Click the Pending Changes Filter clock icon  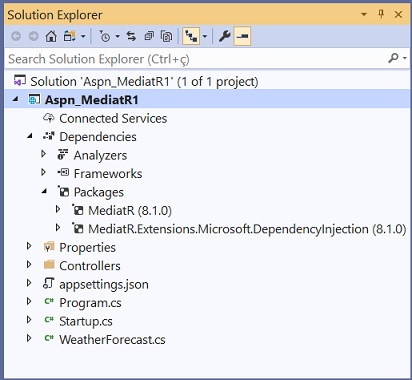pyautogui.click(x=105, y=36)
